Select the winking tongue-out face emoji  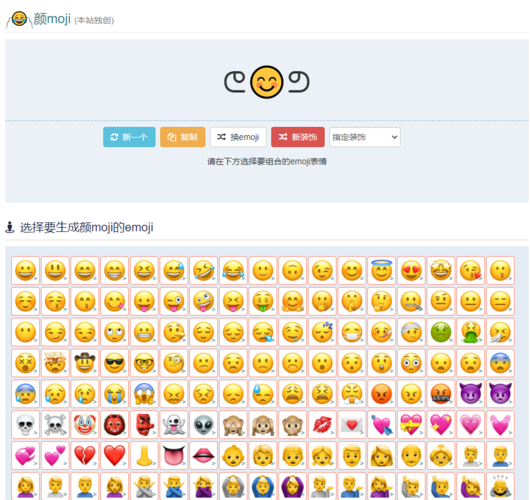coord(174,301)
